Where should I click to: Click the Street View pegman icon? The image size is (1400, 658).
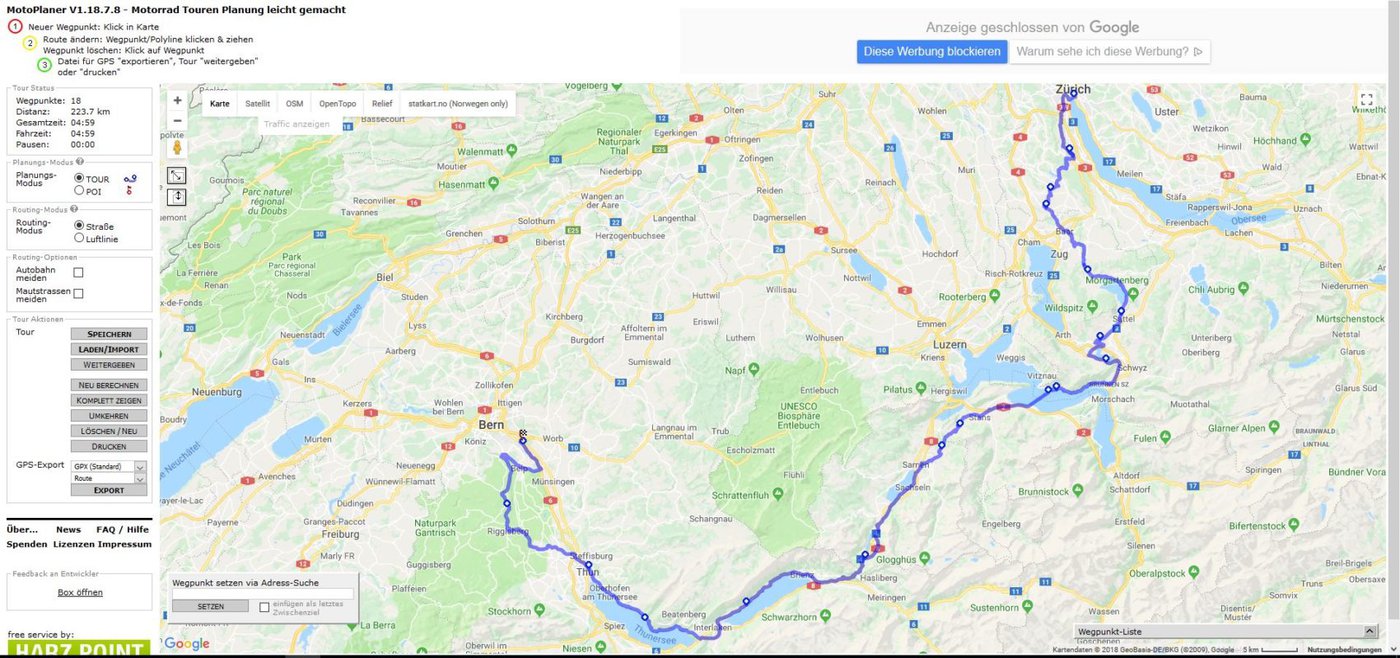[x=178, y=147]
